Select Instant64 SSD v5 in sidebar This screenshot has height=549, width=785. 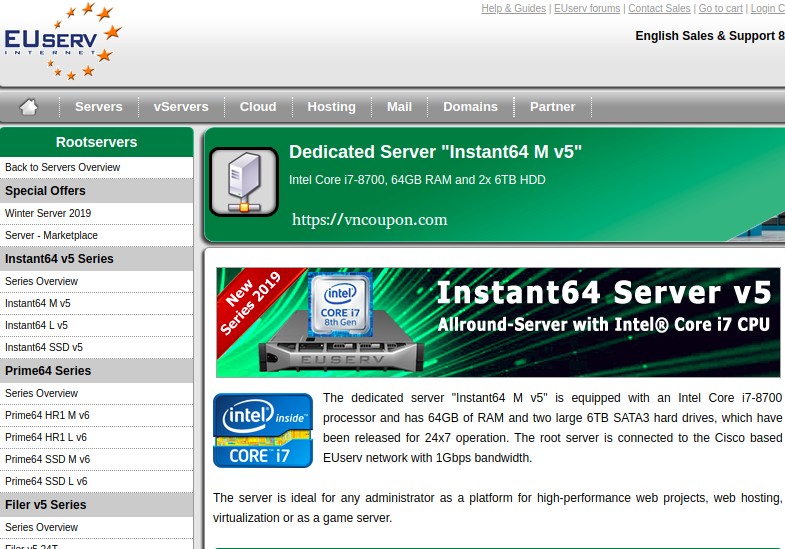click(x=96, y=348)
